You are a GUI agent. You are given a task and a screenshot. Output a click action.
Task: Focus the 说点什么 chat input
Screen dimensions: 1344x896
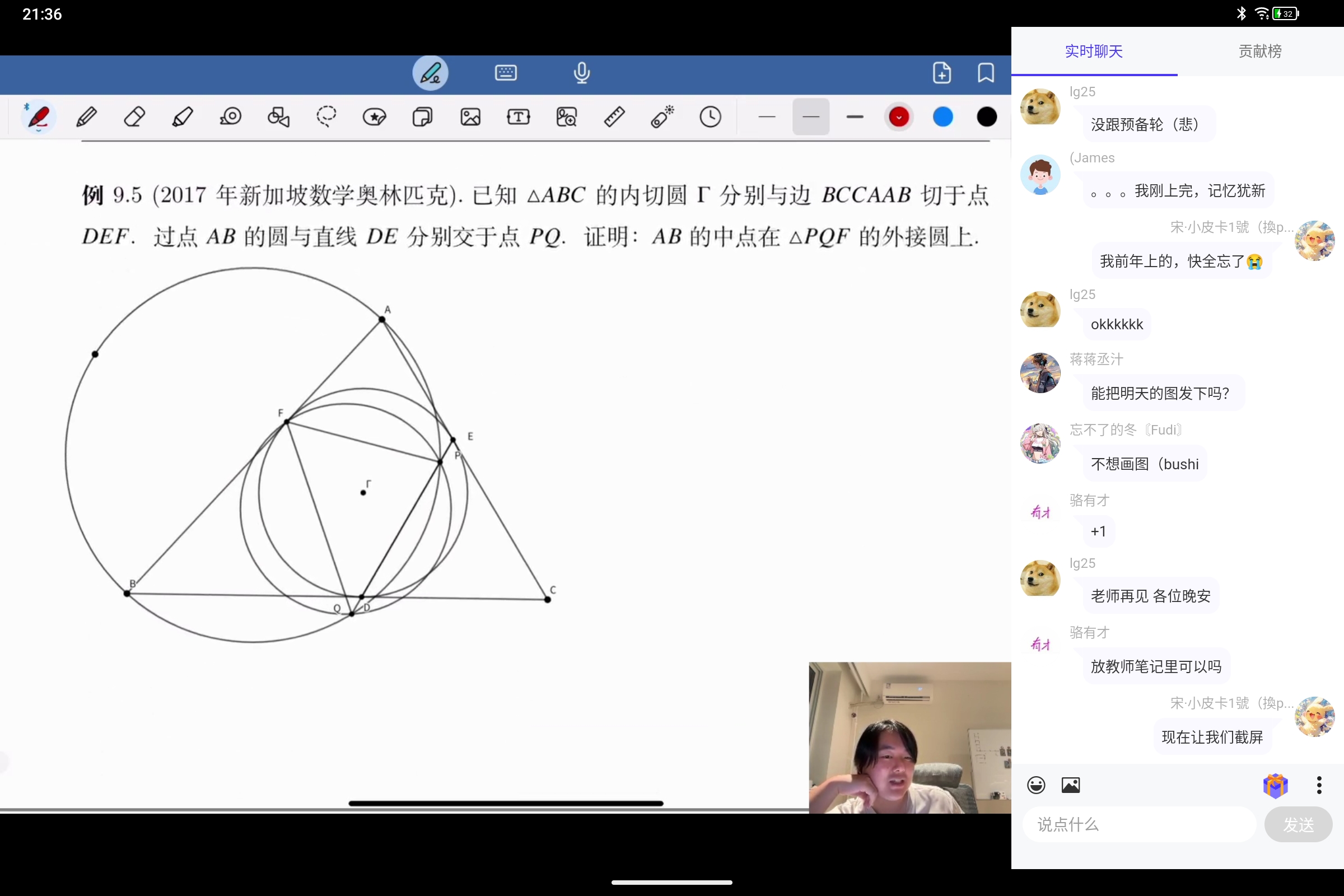[1140, 824]
